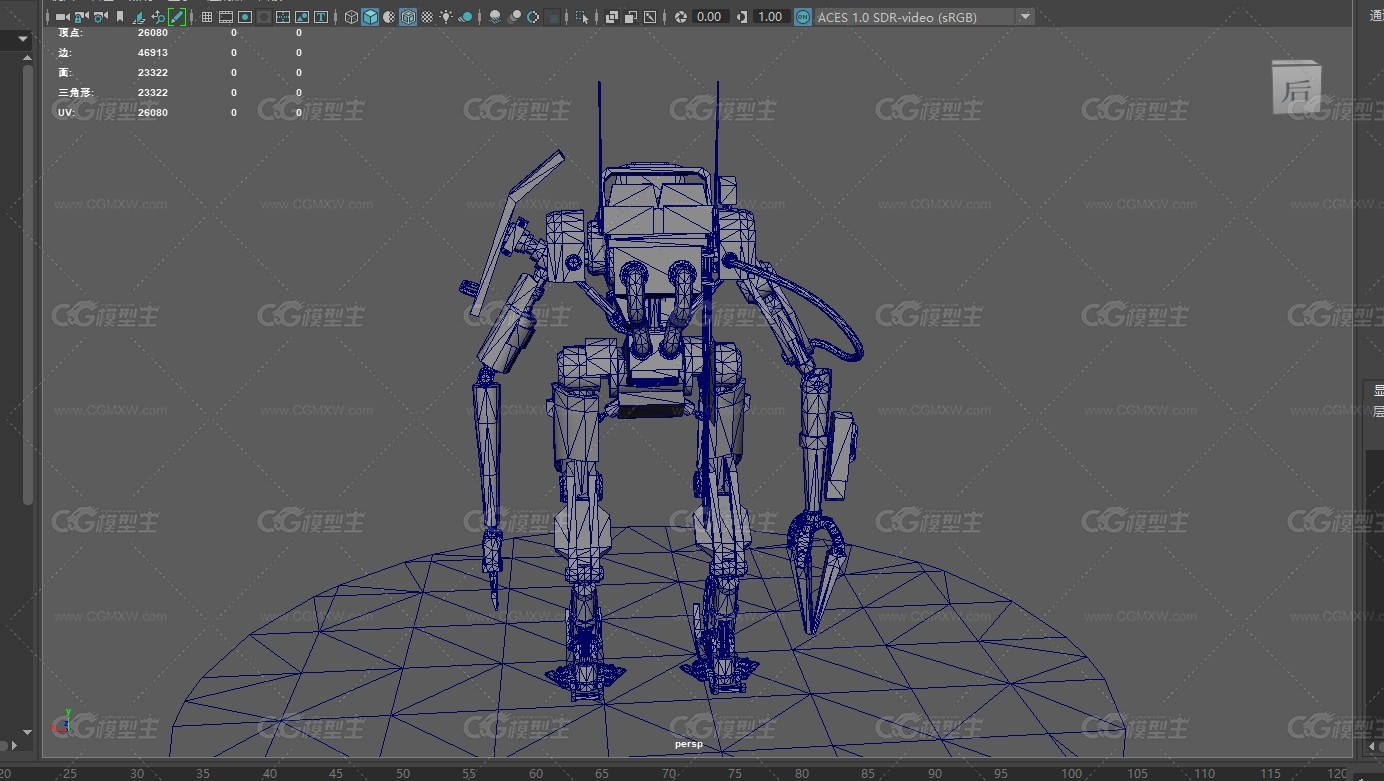Toggle View Transform ON button
This screenshot has width=1384, height=781.
tap(803, 17)
